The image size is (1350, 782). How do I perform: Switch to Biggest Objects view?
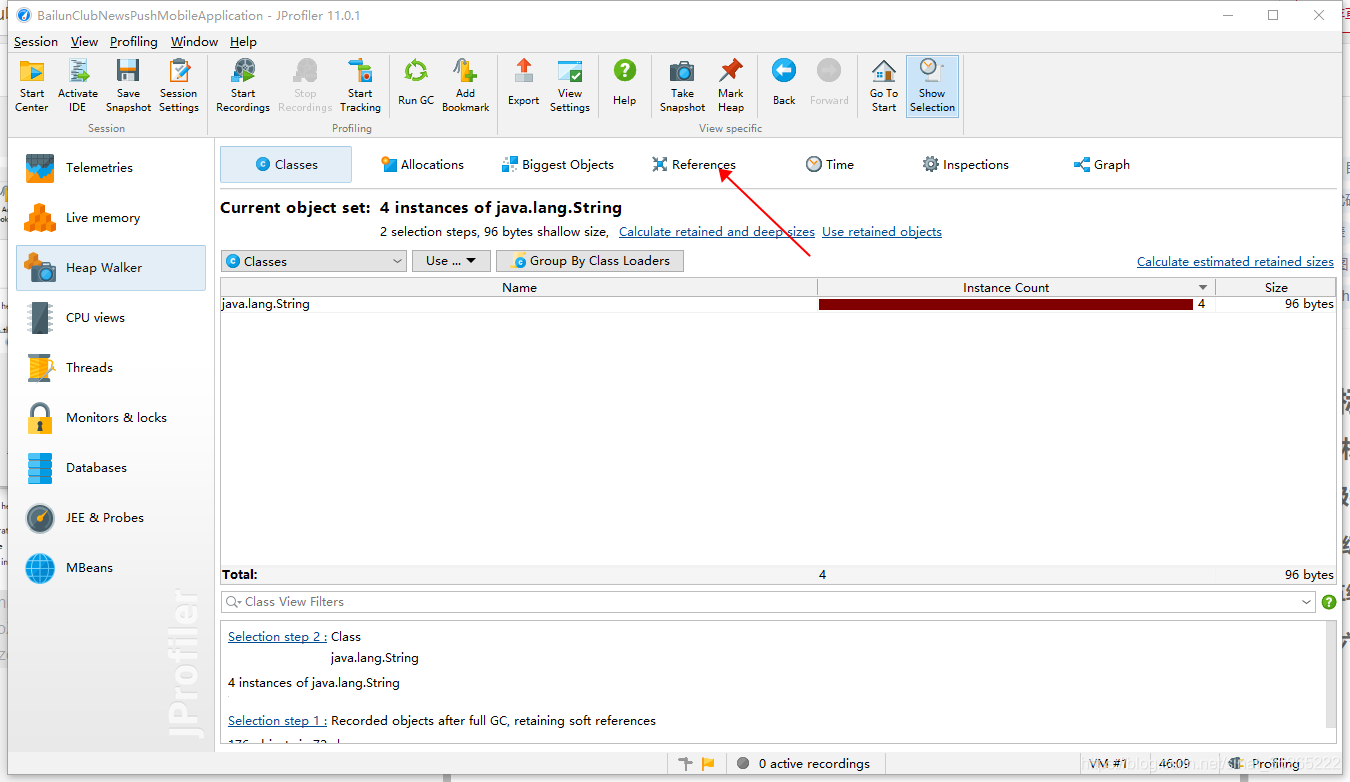pos(557,165)
